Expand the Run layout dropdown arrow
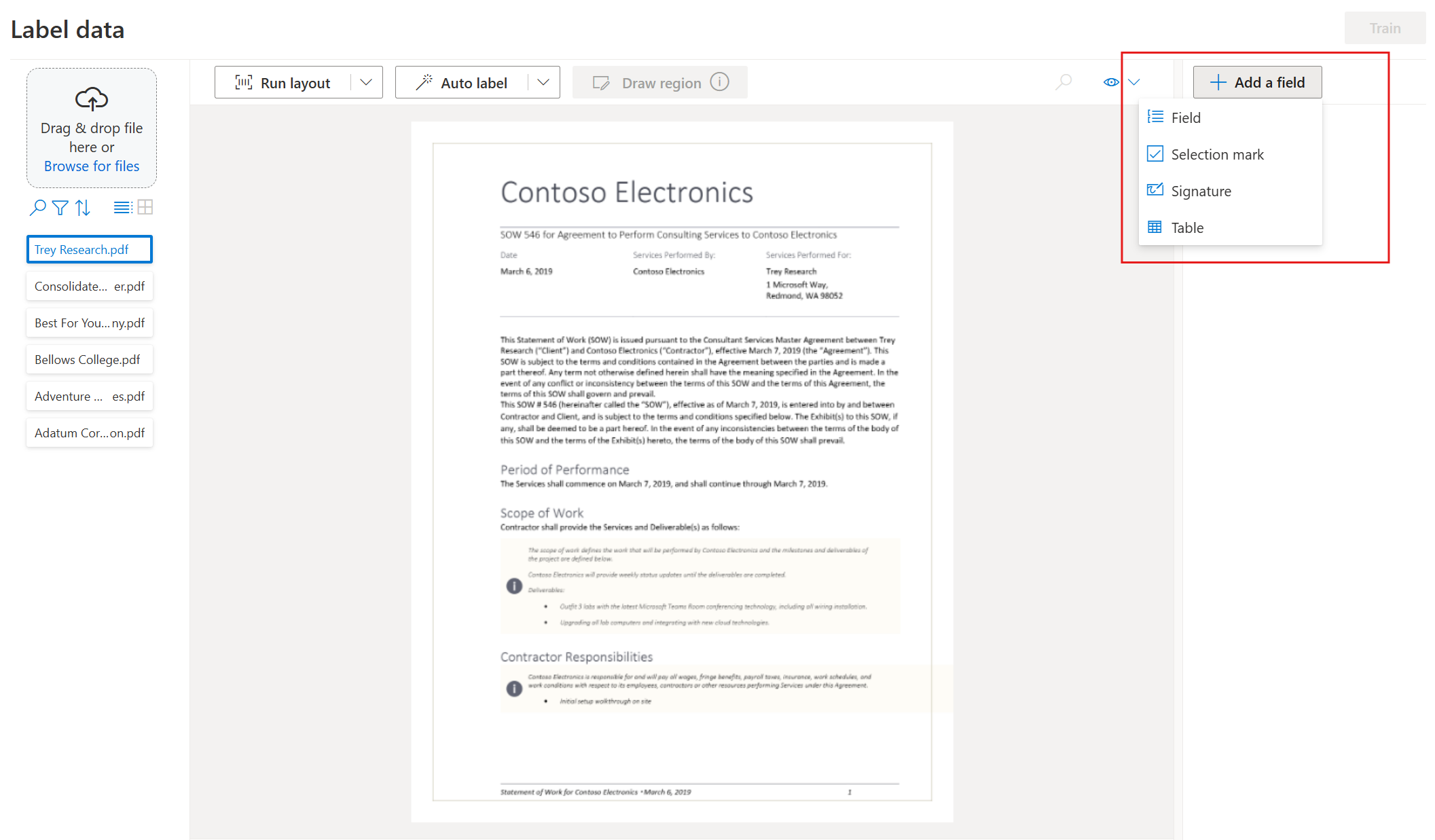 (x=364, y=82)
